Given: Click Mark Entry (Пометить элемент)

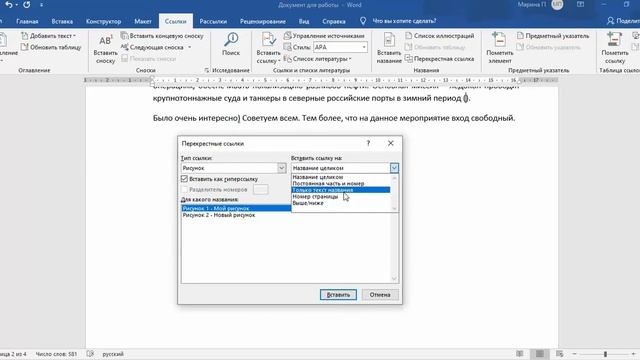Looking at the screenshot, I should 500,49.
